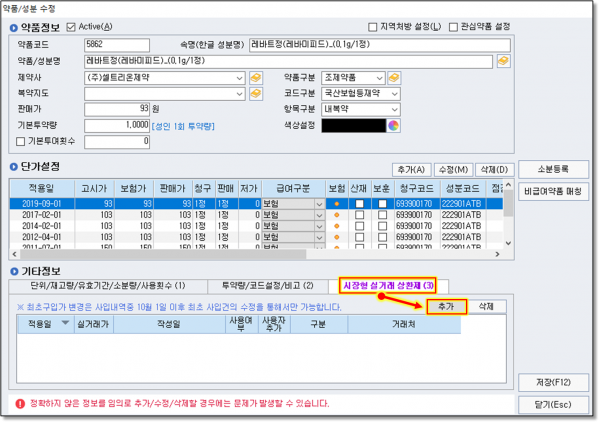Click the lookup icon next to 복약지도 dropdown

coord(255,93)
